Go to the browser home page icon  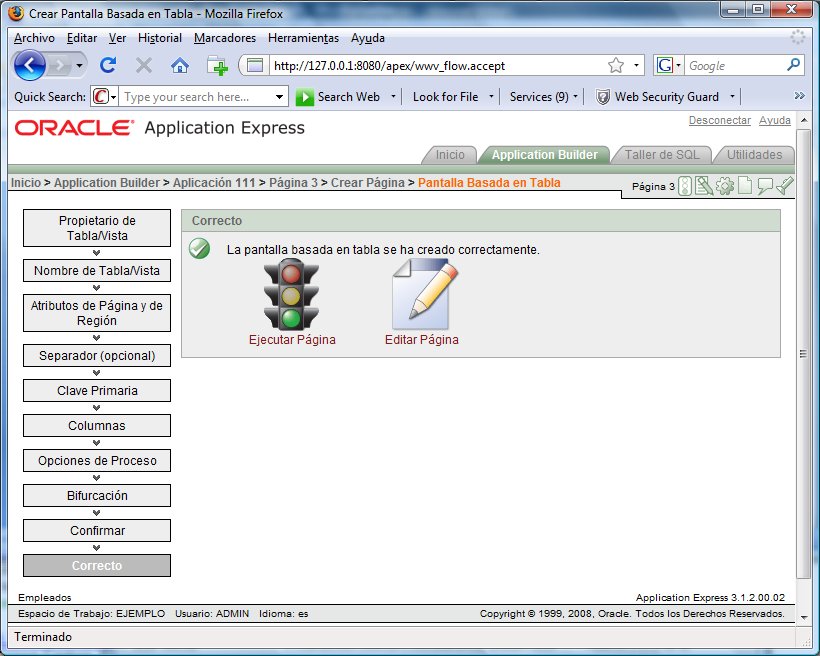180,65
